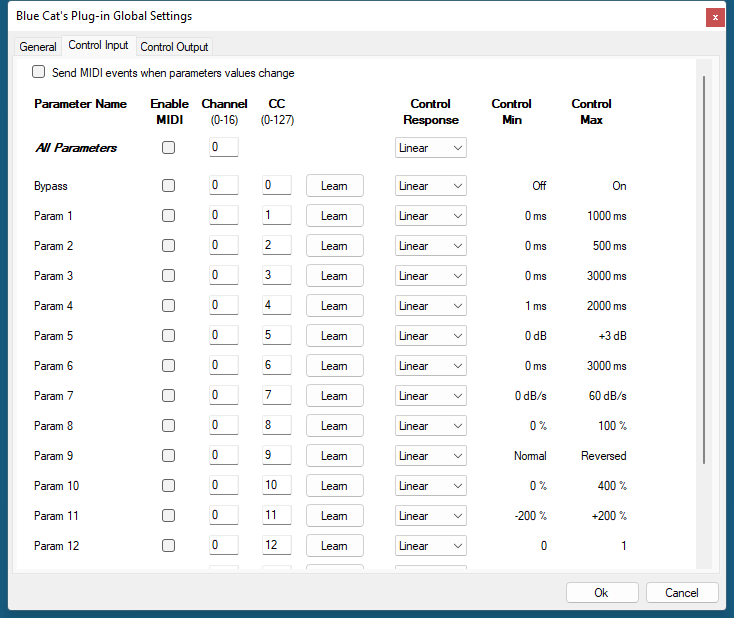734x618 pixels.
Task: Check Enable MIDI for Param 4
Action: click(169, 306)
